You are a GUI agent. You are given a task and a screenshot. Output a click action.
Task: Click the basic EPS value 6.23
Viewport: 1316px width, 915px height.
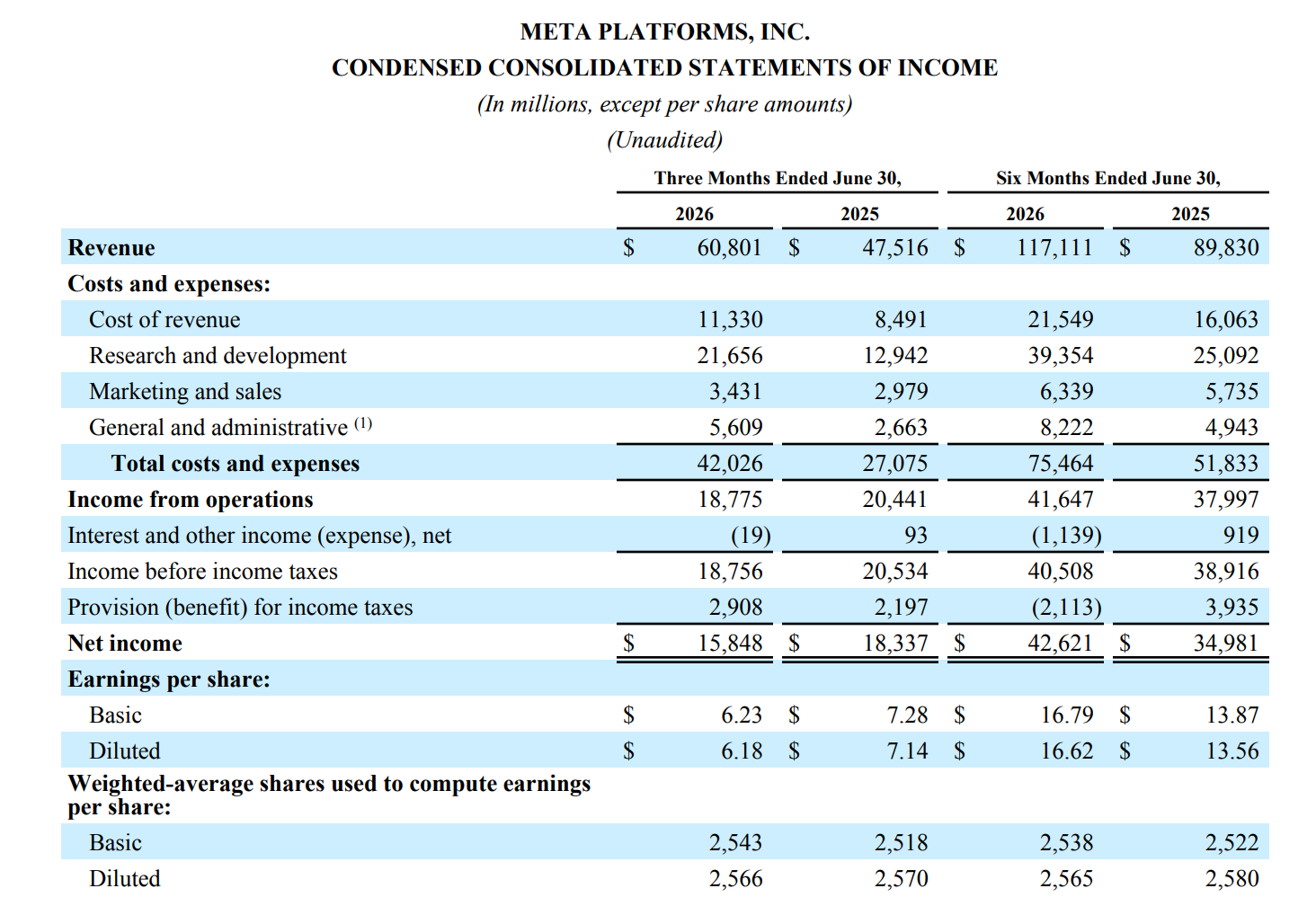[x=742, y=715]
